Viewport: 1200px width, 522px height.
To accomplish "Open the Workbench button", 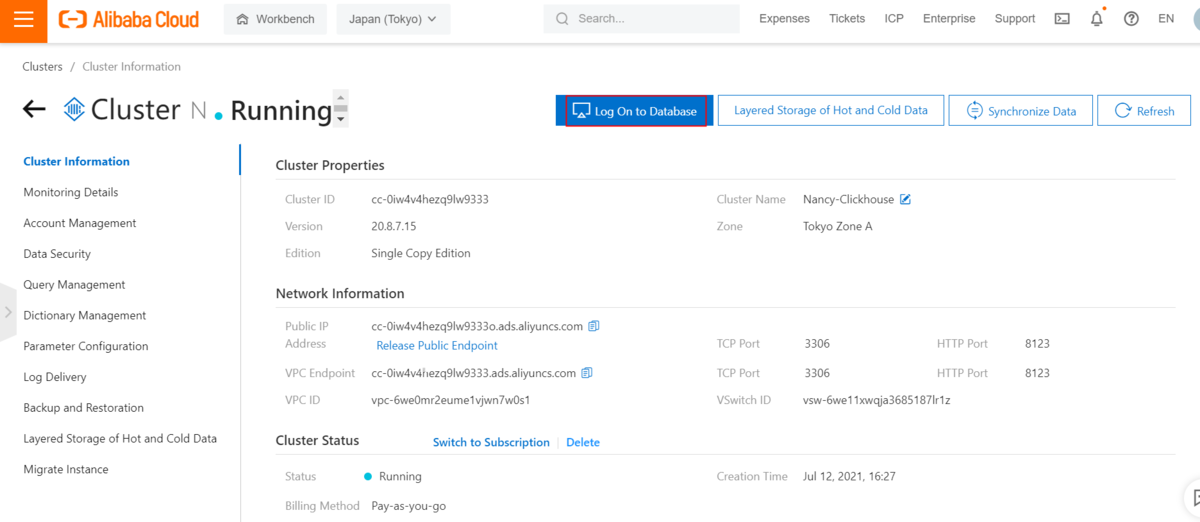I will (275, 19).
